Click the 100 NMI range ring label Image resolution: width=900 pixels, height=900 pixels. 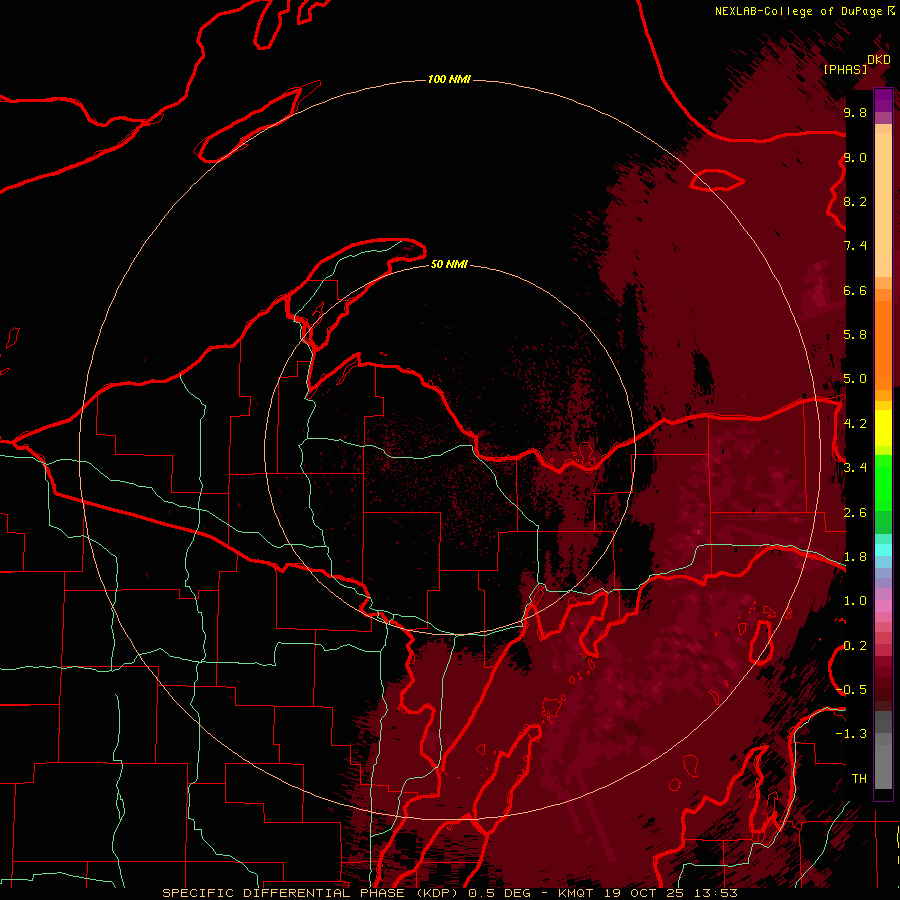coord(449,79)
